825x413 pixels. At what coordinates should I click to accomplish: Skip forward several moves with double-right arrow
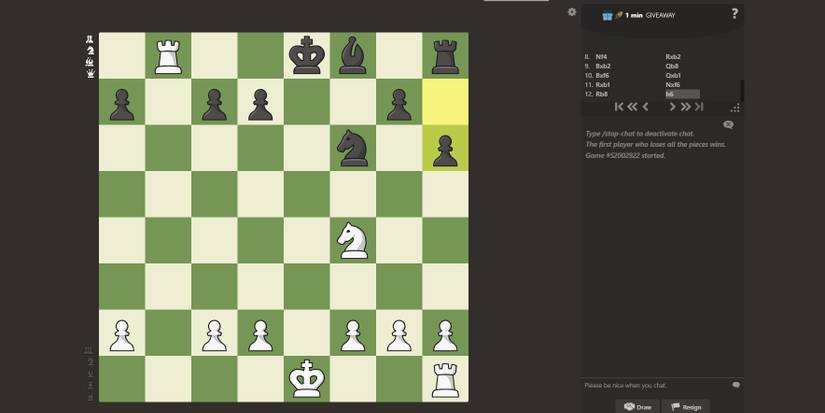(685, 107)
